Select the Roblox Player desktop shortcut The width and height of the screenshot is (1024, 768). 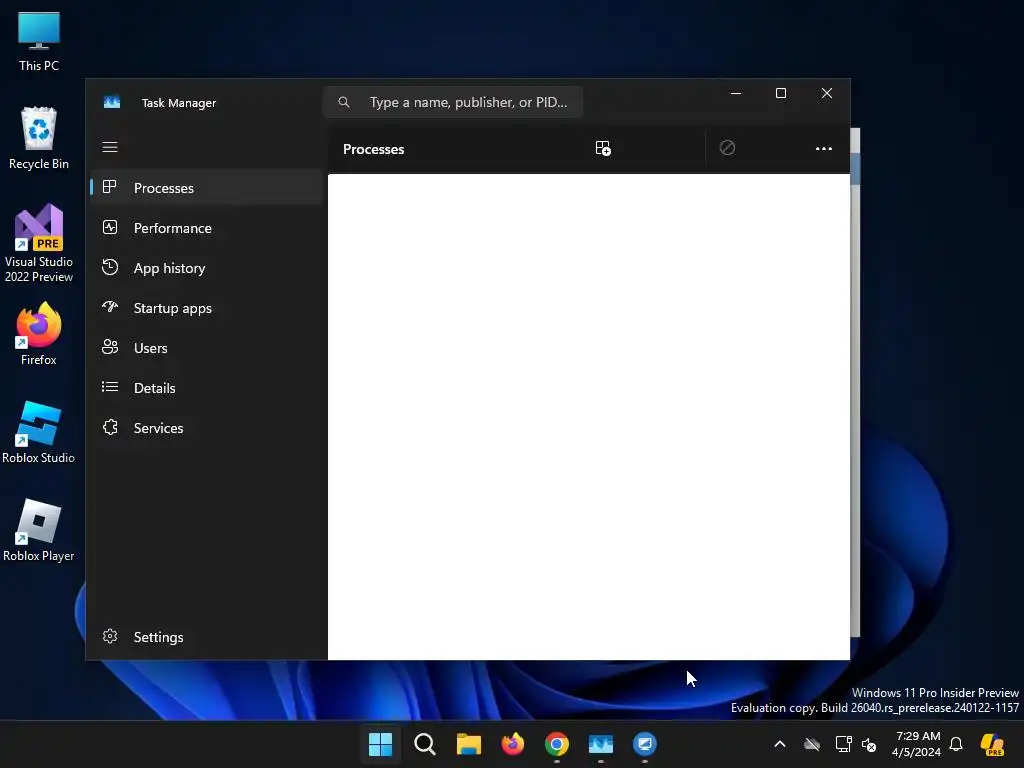[39, 530]
